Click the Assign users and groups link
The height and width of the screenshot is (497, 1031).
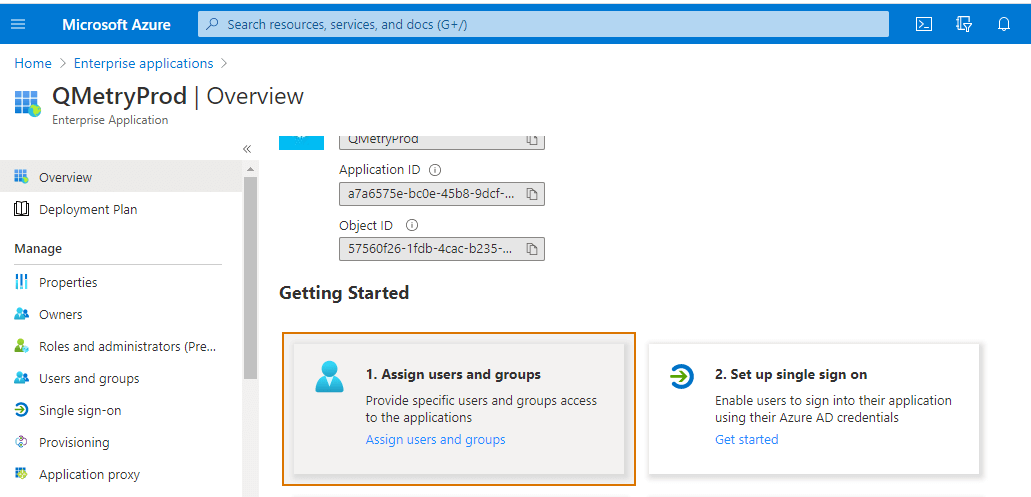coord(435,439)
